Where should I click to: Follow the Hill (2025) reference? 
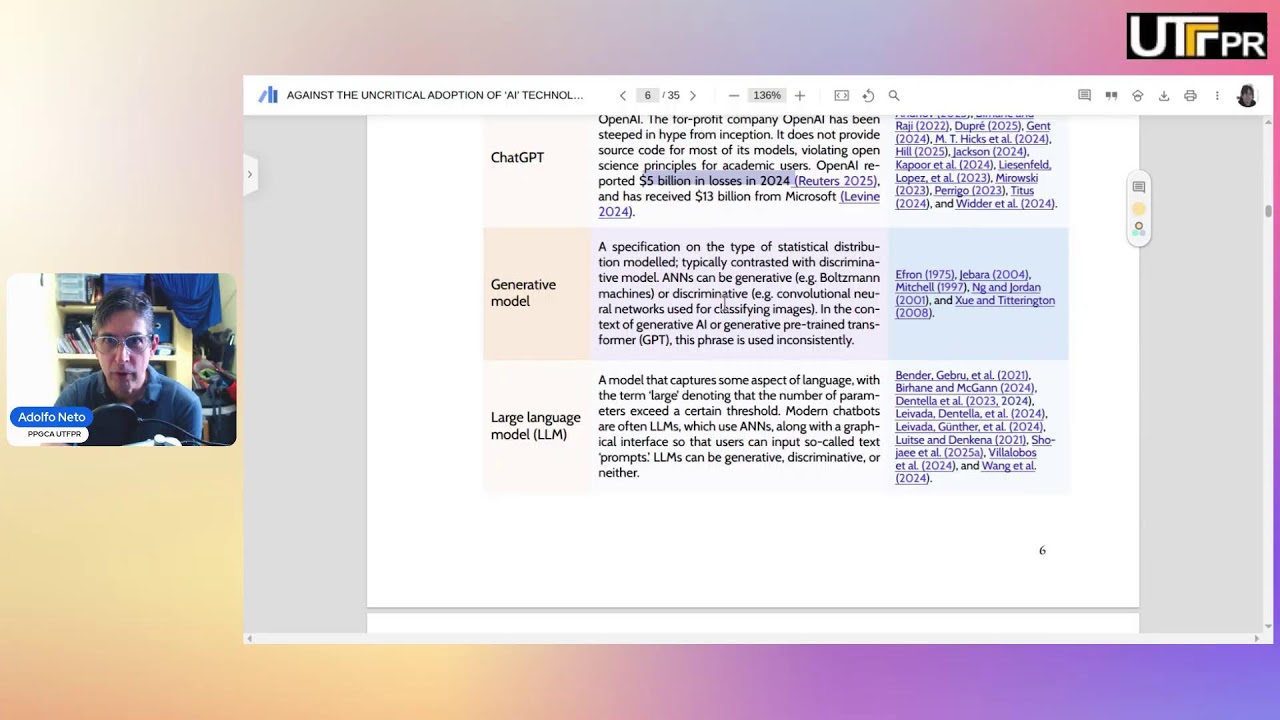coord(921,152)
